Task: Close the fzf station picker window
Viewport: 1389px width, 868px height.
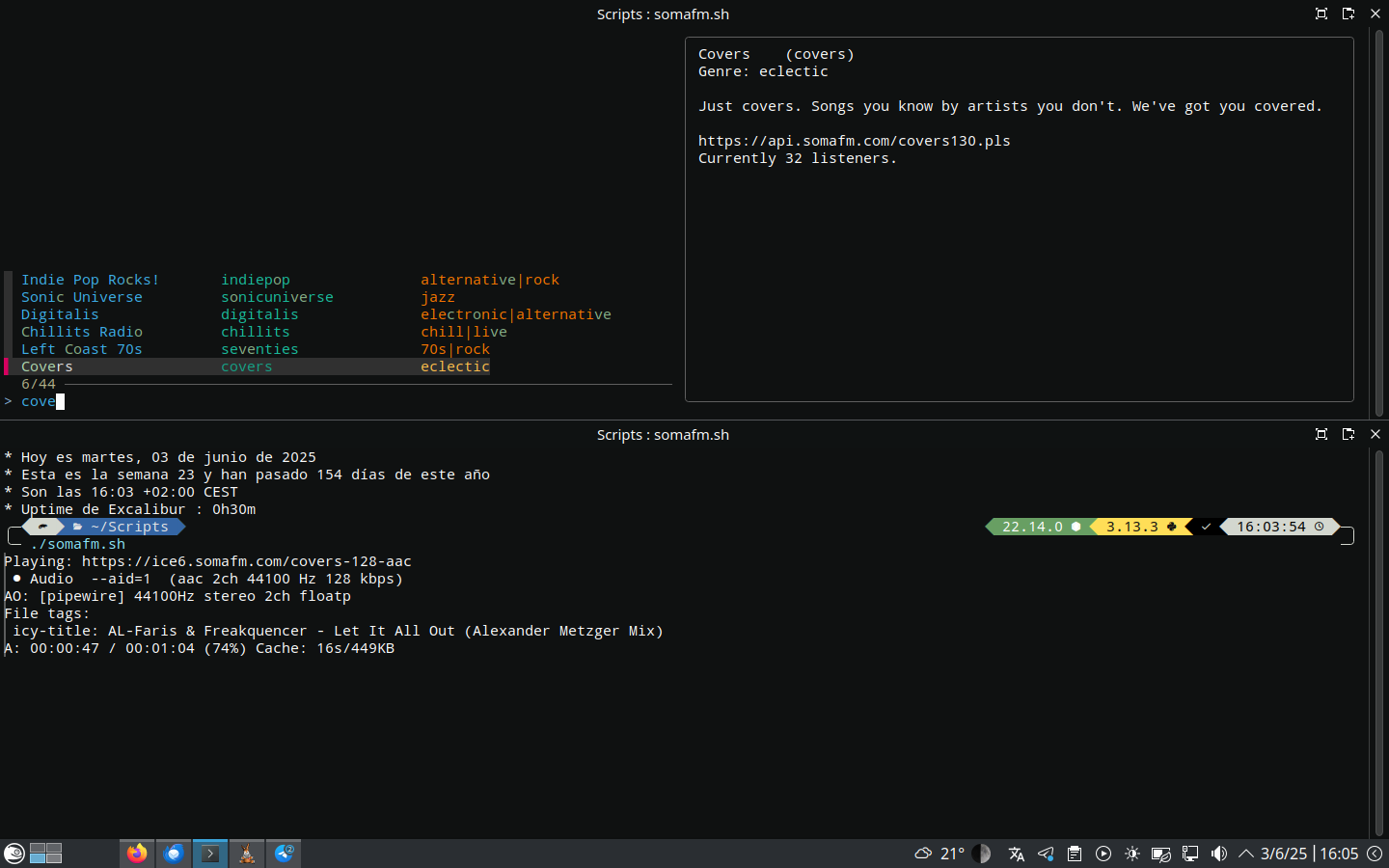Action: pos(1375,14)
